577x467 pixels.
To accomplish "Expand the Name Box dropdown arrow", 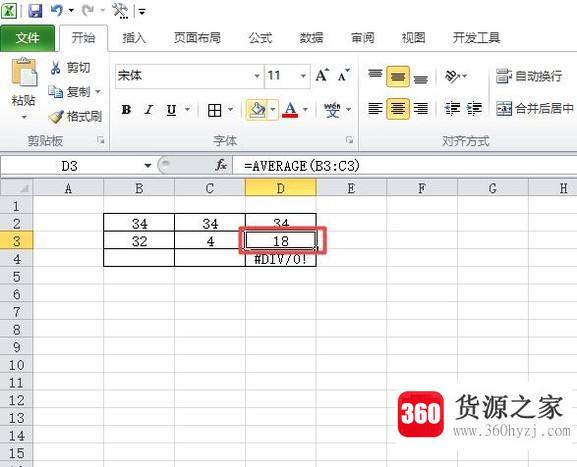I will (148, 166).
